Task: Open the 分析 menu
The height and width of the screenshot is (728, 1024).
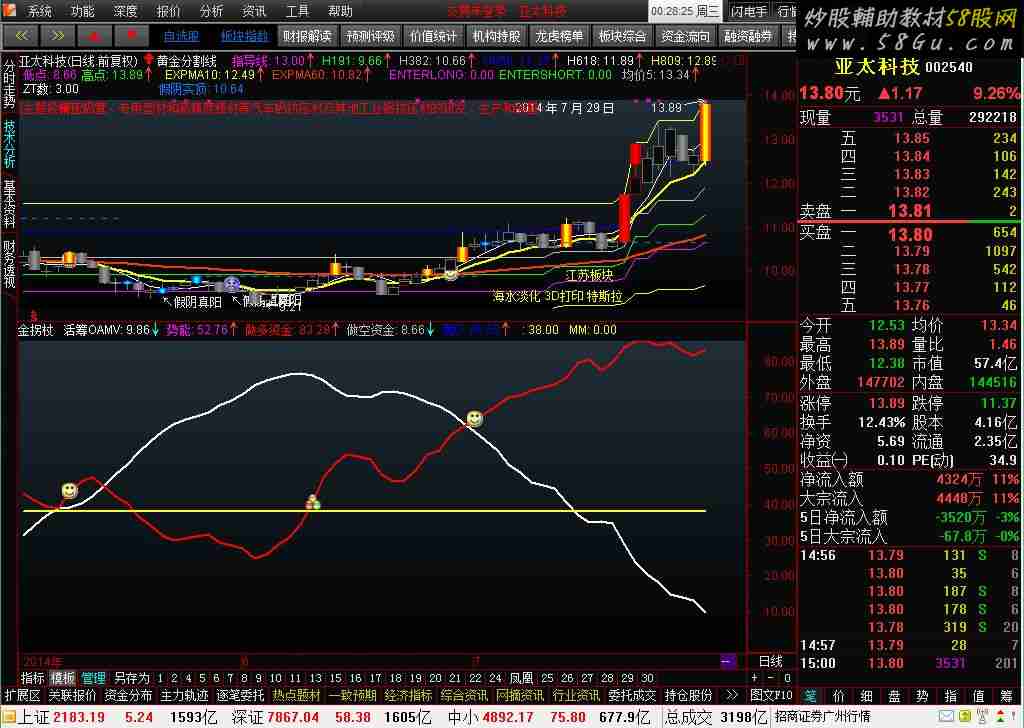Action: pyautogui.click(x=211, y=11)
